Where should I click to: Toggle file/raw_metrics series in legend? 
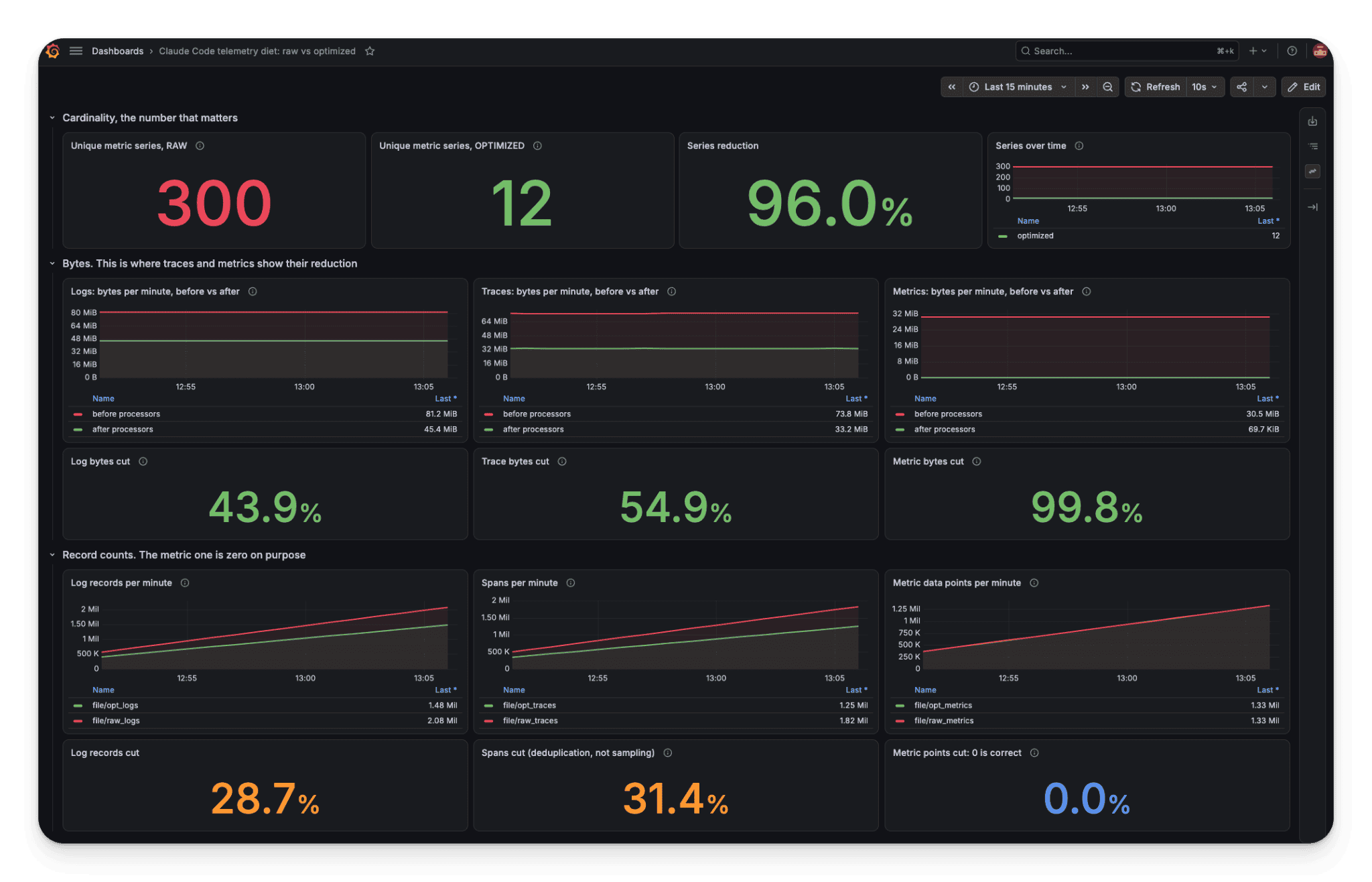point(944,721)
